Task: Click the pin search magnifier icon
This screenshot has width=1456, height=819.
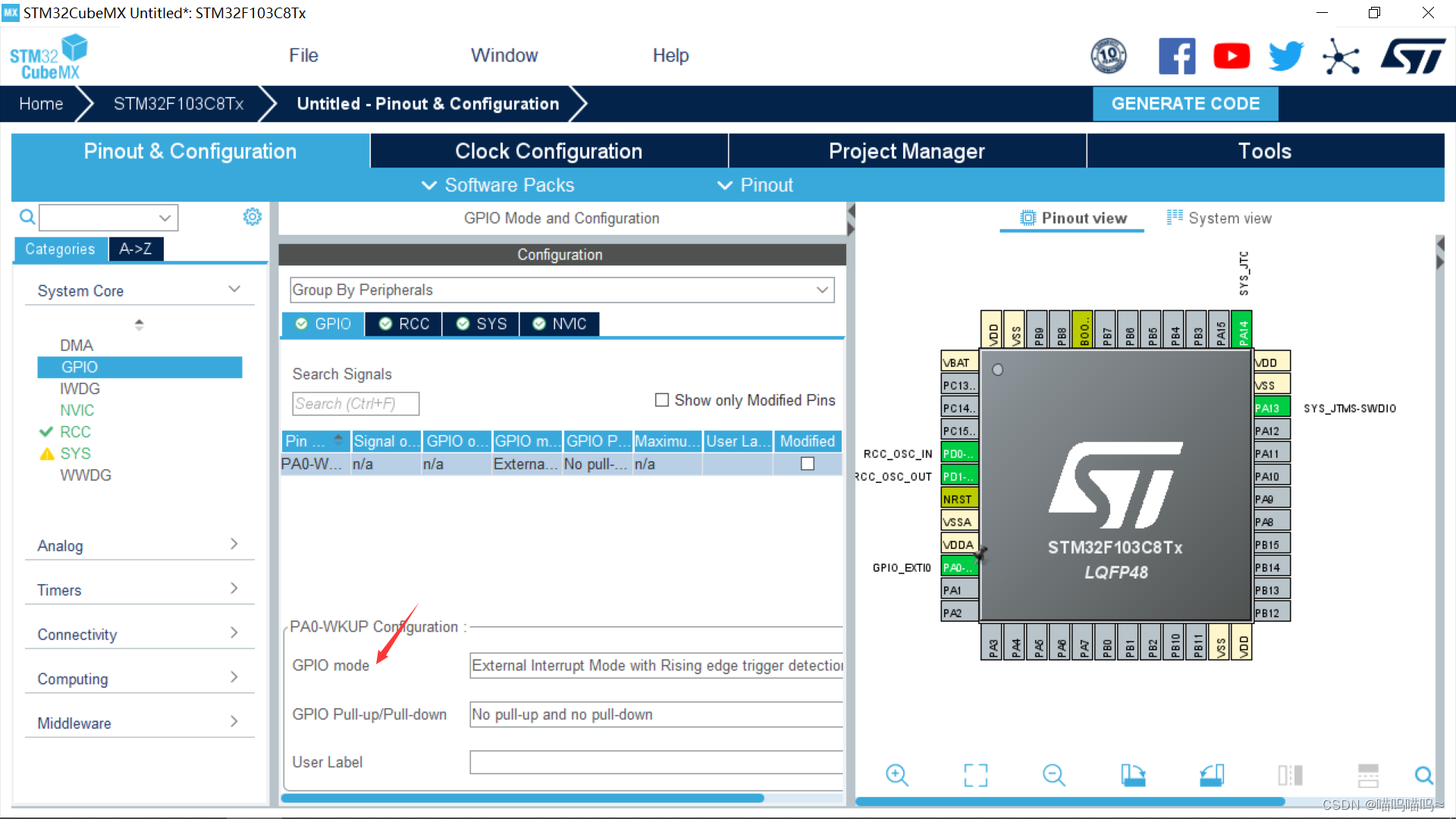Action: [1423, 775]
